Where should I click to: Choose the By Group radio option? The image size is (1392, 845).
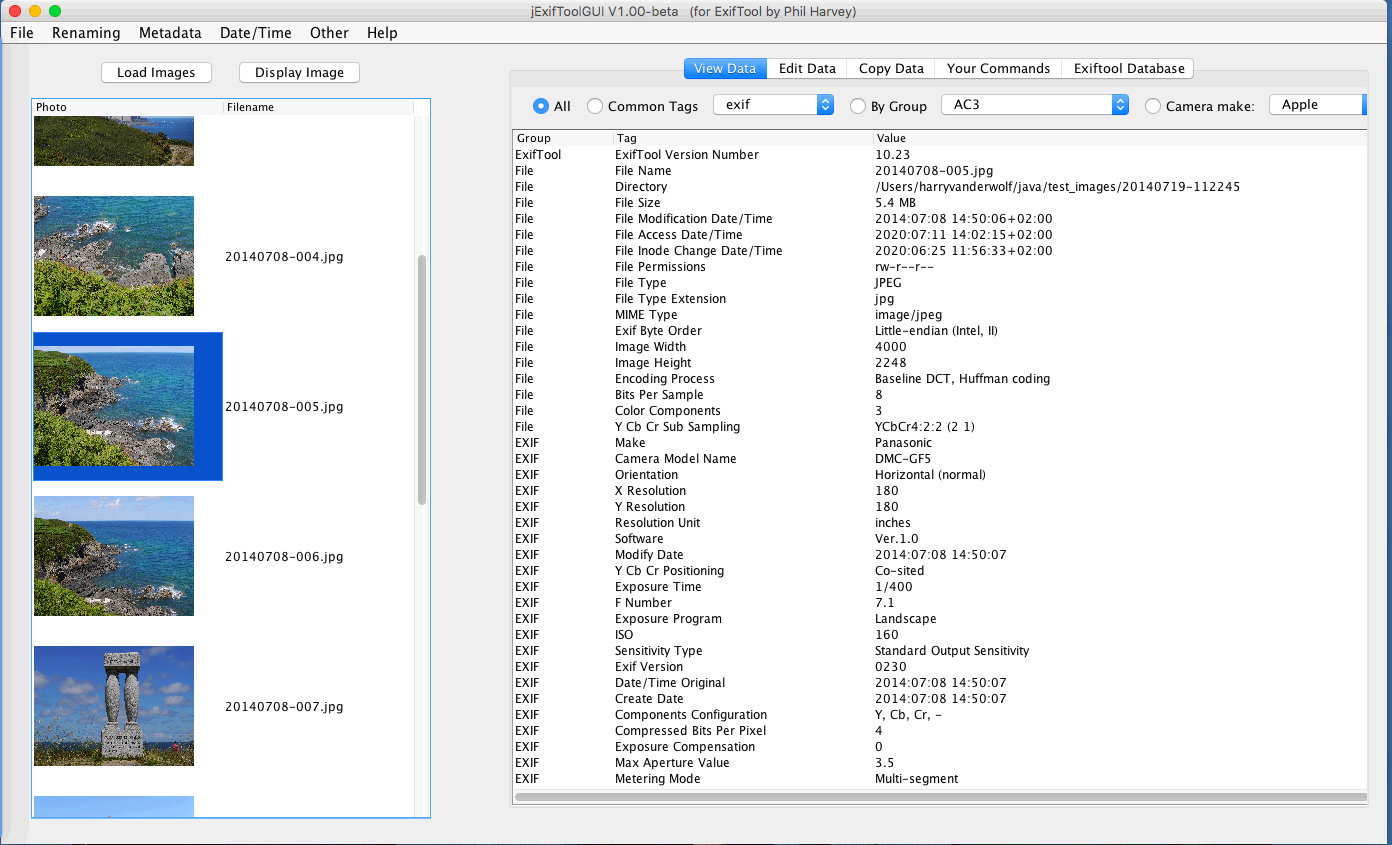pyautogui.click(x=857, y=105)
